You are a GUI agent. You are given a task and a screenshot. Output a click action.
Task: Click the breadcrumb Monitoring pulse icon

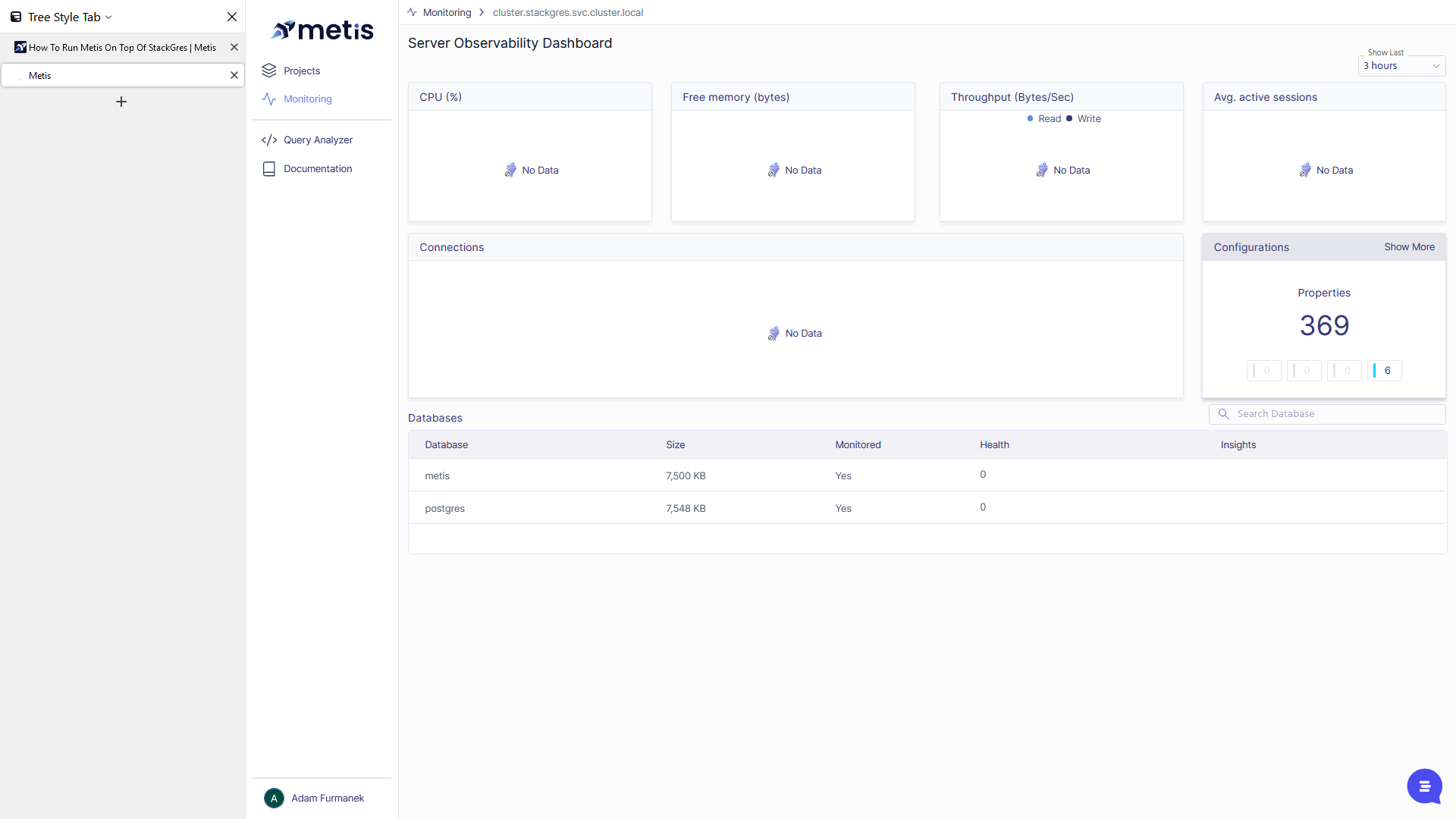point(412,12)
